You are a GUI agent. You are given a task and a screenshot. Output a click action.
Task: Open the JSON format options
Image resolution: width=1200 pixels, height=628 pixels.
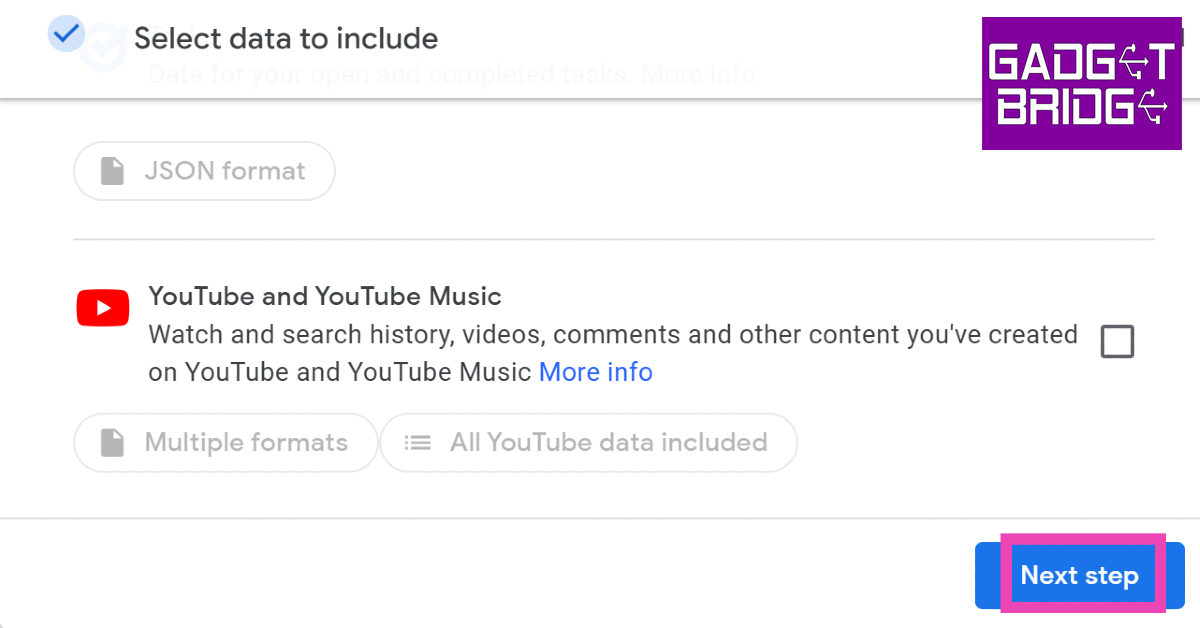[x=204, y=171]
